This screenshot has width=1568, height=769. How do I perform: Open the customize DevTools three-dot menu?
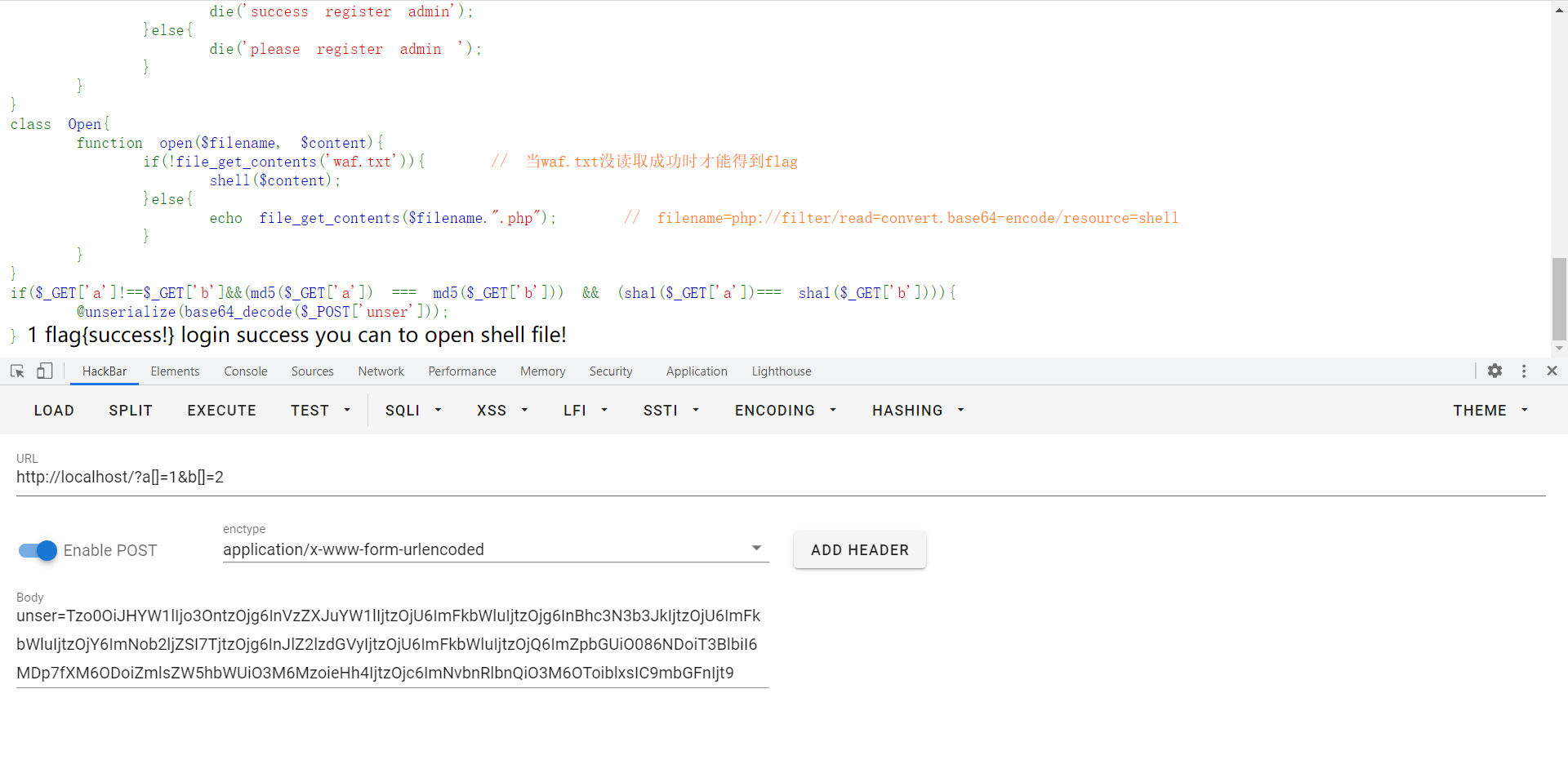tap(1523, 371)
